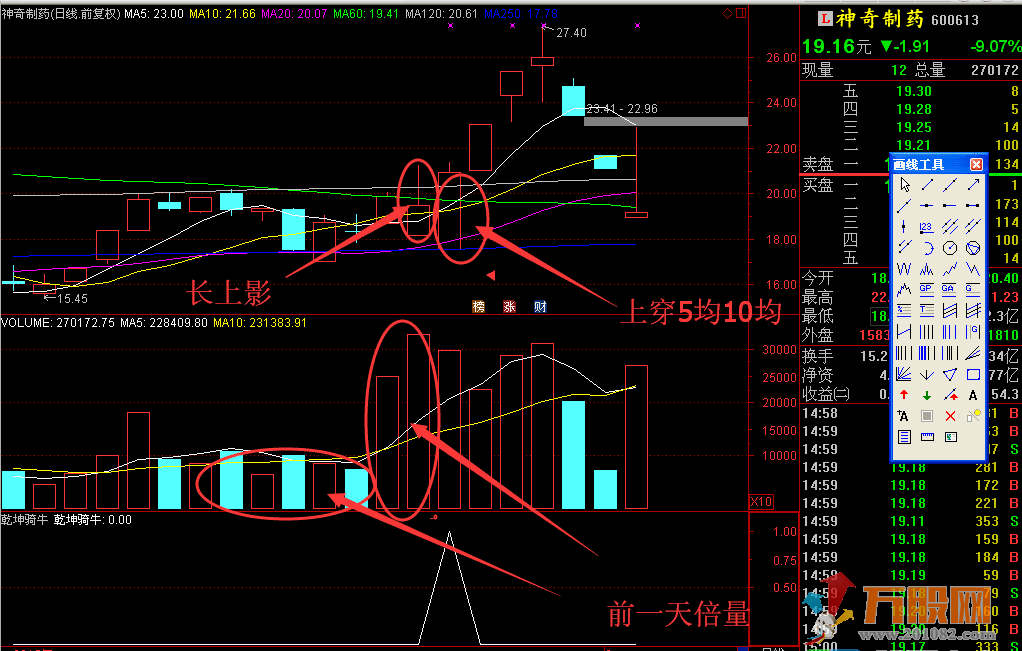Choose the blue rectangle drawing tool

point(973,374)
